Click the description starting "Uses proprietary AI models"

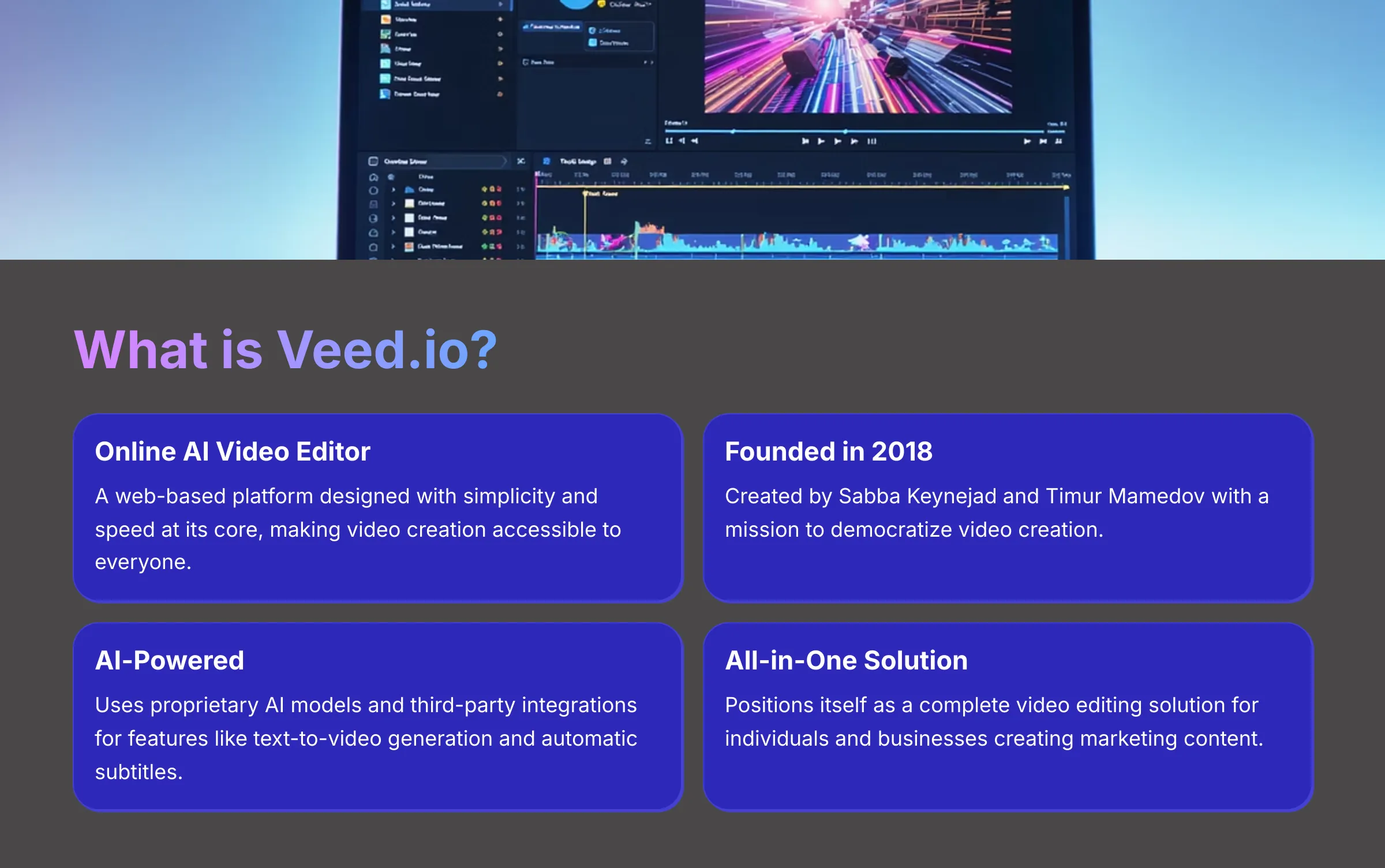click(x=366, y=738)
